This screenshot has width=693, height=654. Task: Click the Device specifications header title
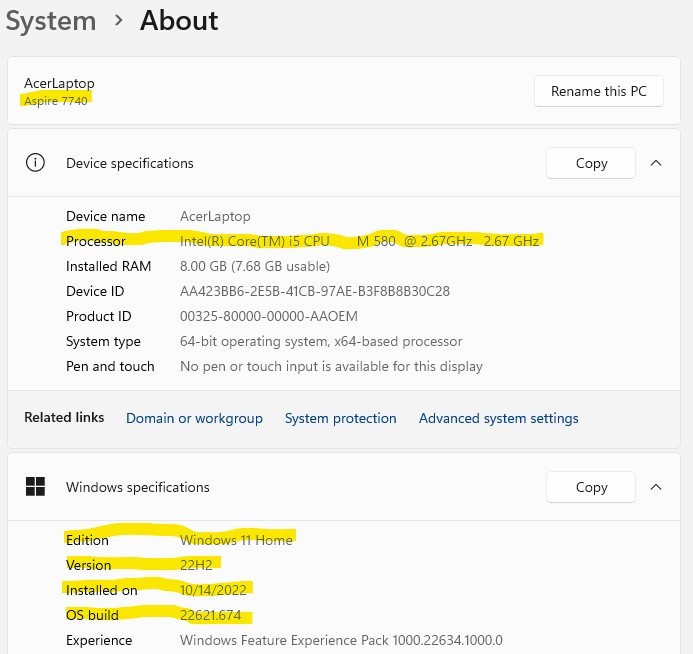click(129, 163)
